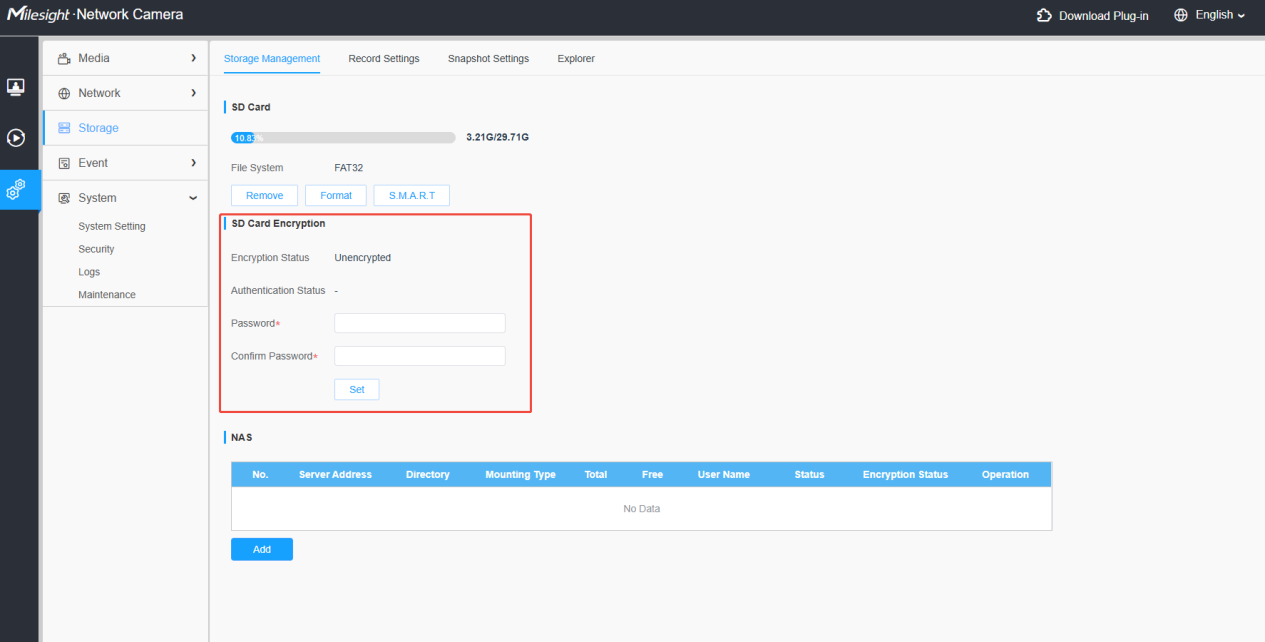The image size is (1265, 642).
Task: Open the English language dropdown
Action: (1221, 16)
